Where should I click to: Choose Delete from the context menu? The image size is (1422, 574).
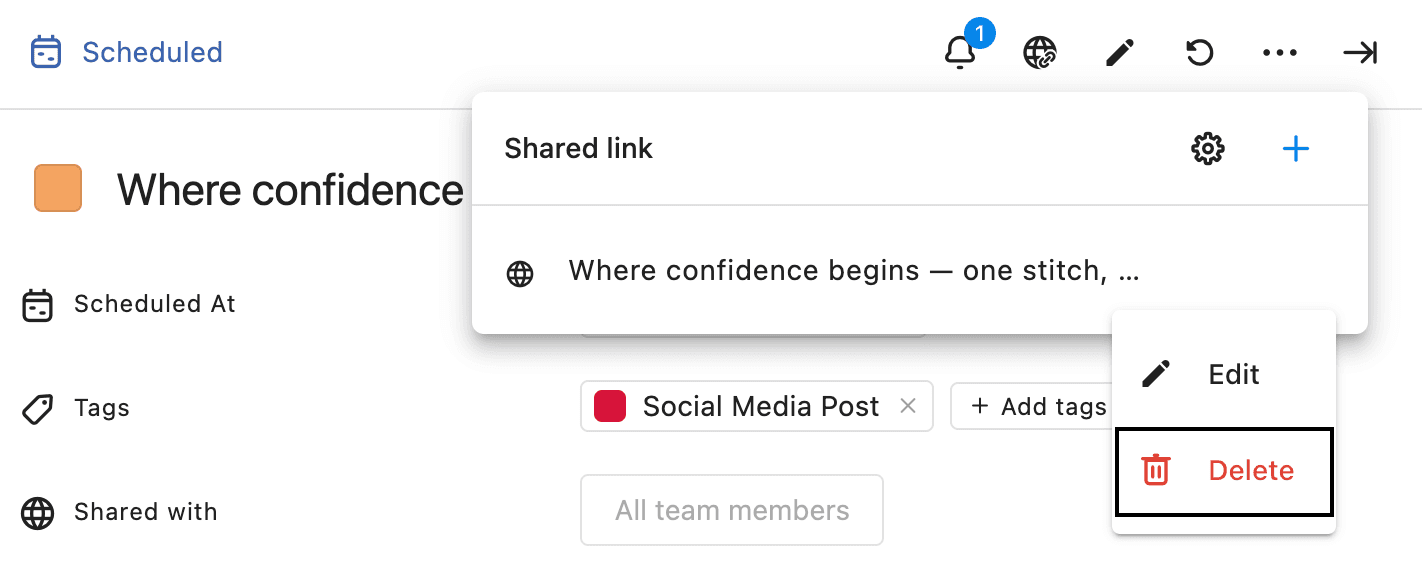click(1224, 471)
